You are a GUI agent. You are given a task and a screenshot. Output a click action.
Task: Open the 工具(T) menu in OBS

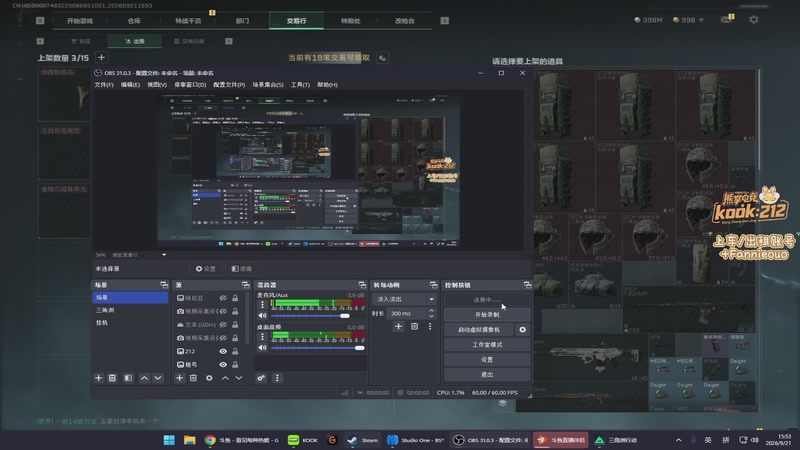pos(300,85)
